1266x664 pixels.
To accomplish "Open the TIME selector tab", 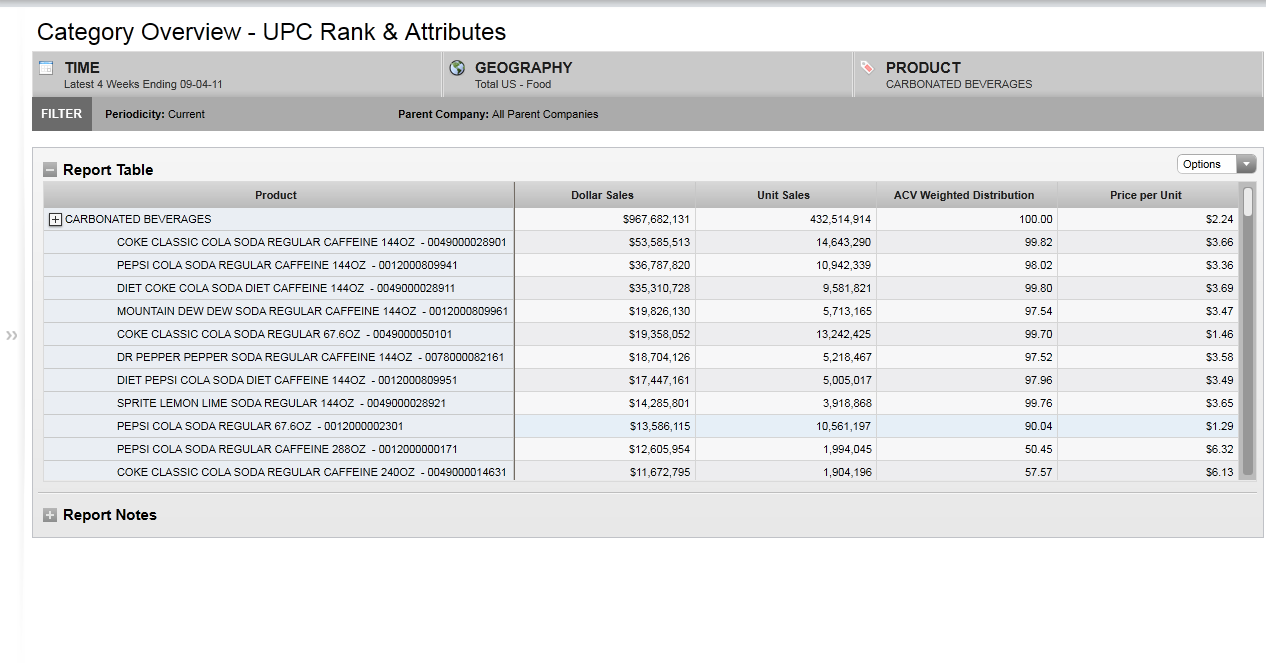I will coord(236,75).
